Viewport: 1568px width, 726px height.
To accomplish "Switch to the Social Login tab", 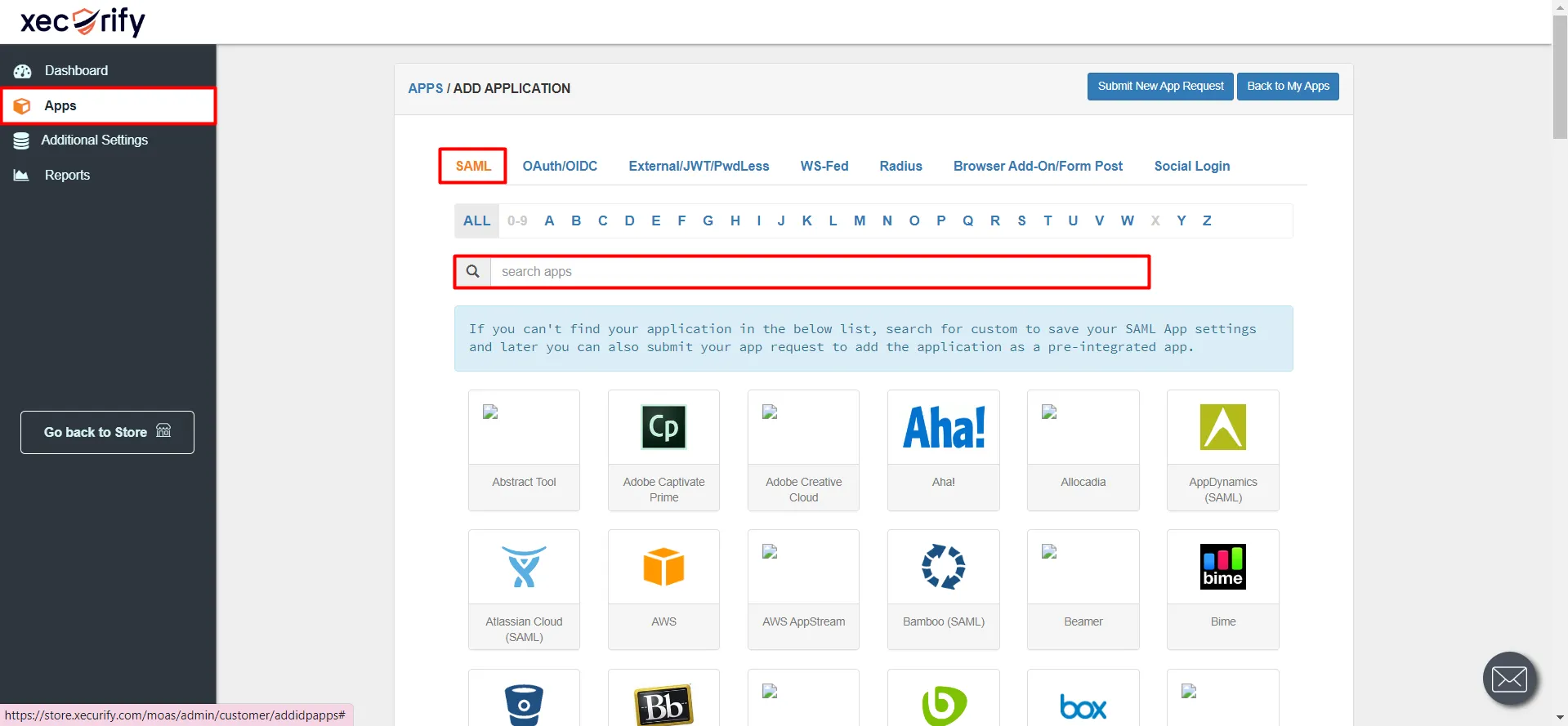I will point(1191,166).
